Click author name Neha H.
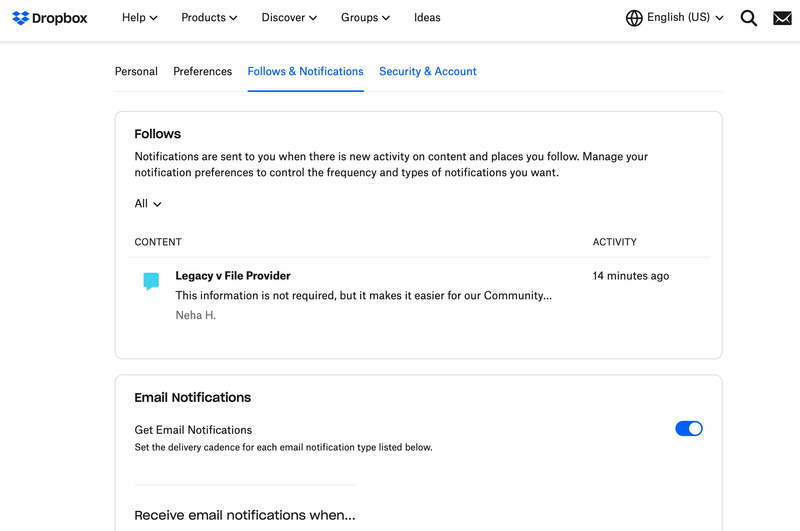 point(196,315)
